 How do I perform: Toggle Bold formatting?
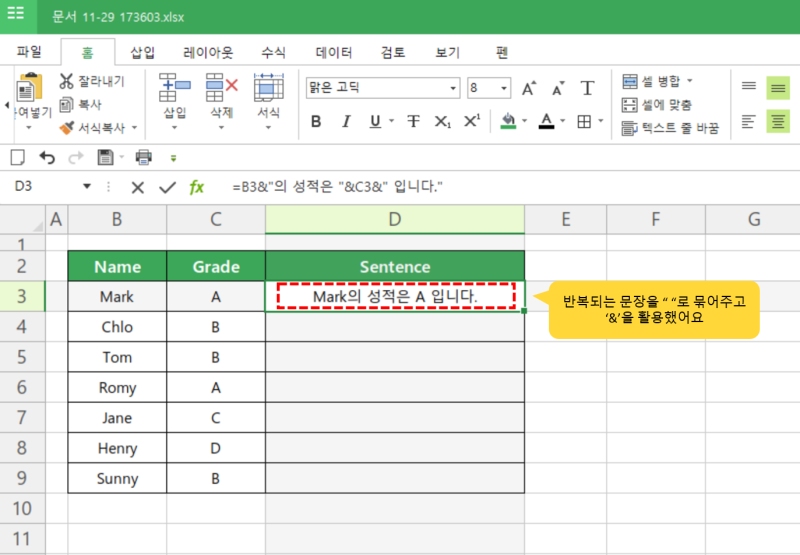pyautogui.click(x=316, y=121)
